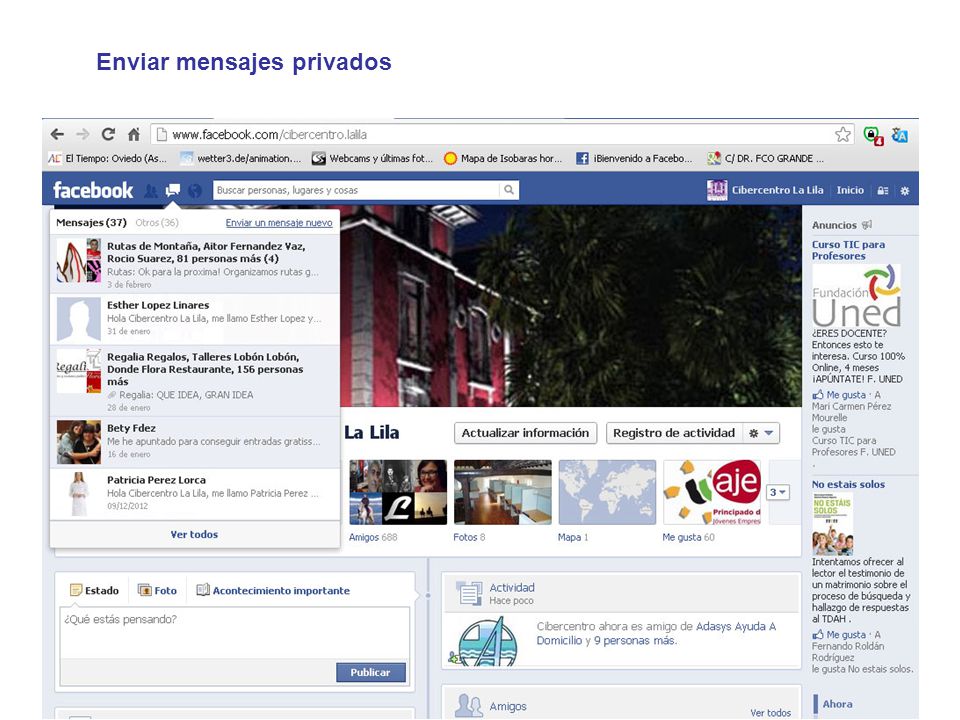Open Webcams y últimas fot... bookmark
The height and width of the screenshot is (720, 960).
(372, 159)
